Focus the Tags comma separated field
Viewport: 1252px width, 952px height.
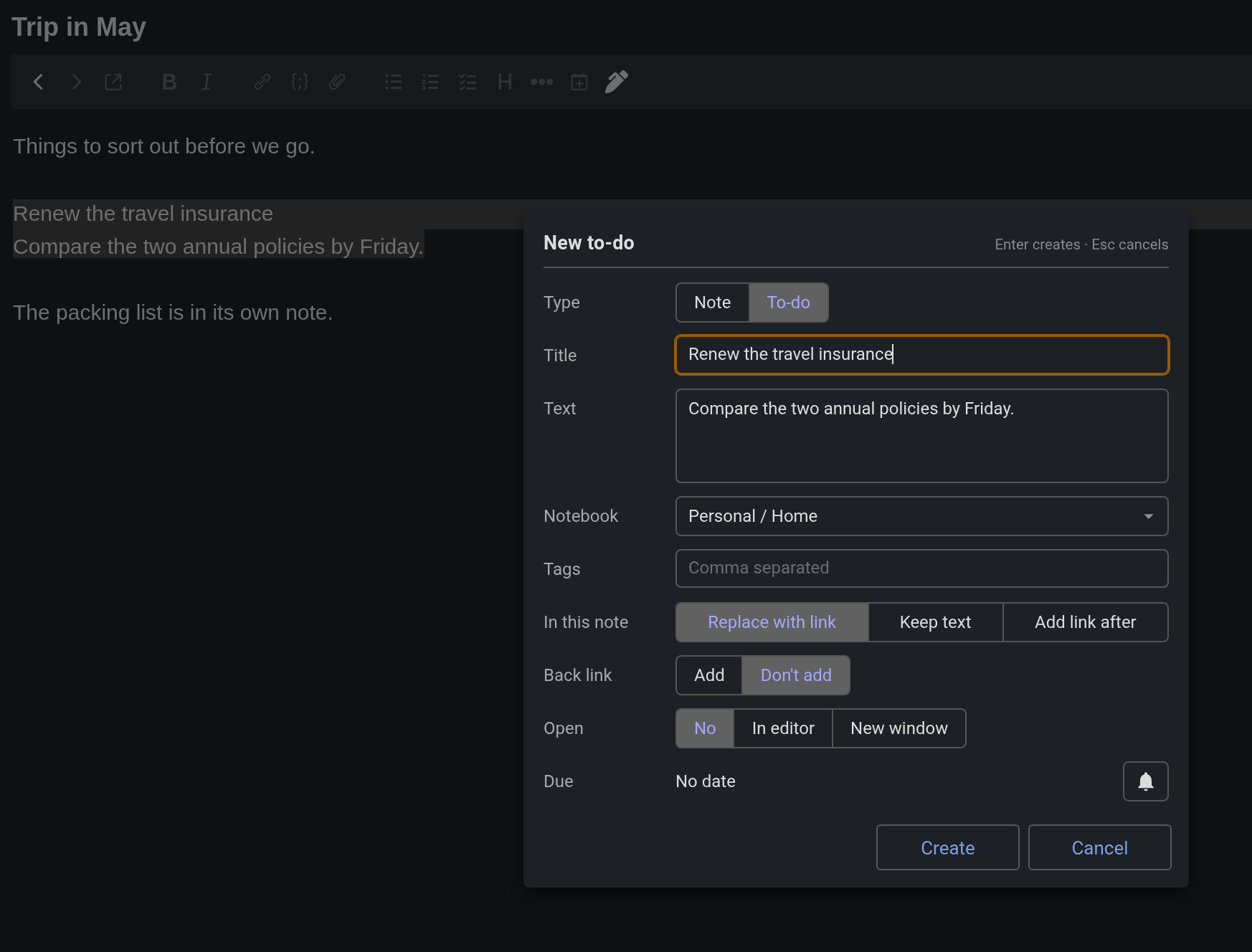[922, 568]
